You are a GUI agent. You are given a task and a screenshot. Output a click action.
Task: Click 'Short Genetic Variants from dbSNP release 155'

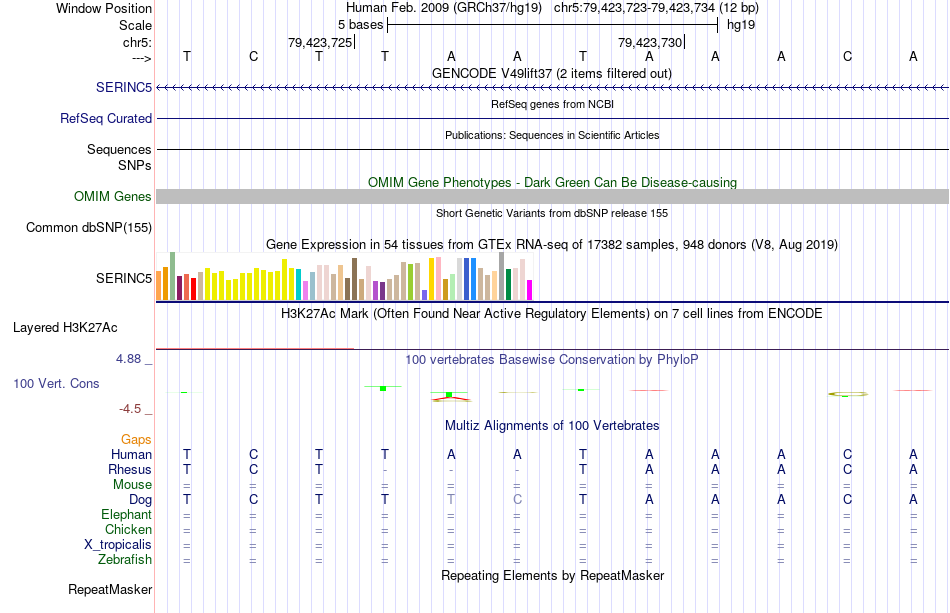click(x=552, y=213)
